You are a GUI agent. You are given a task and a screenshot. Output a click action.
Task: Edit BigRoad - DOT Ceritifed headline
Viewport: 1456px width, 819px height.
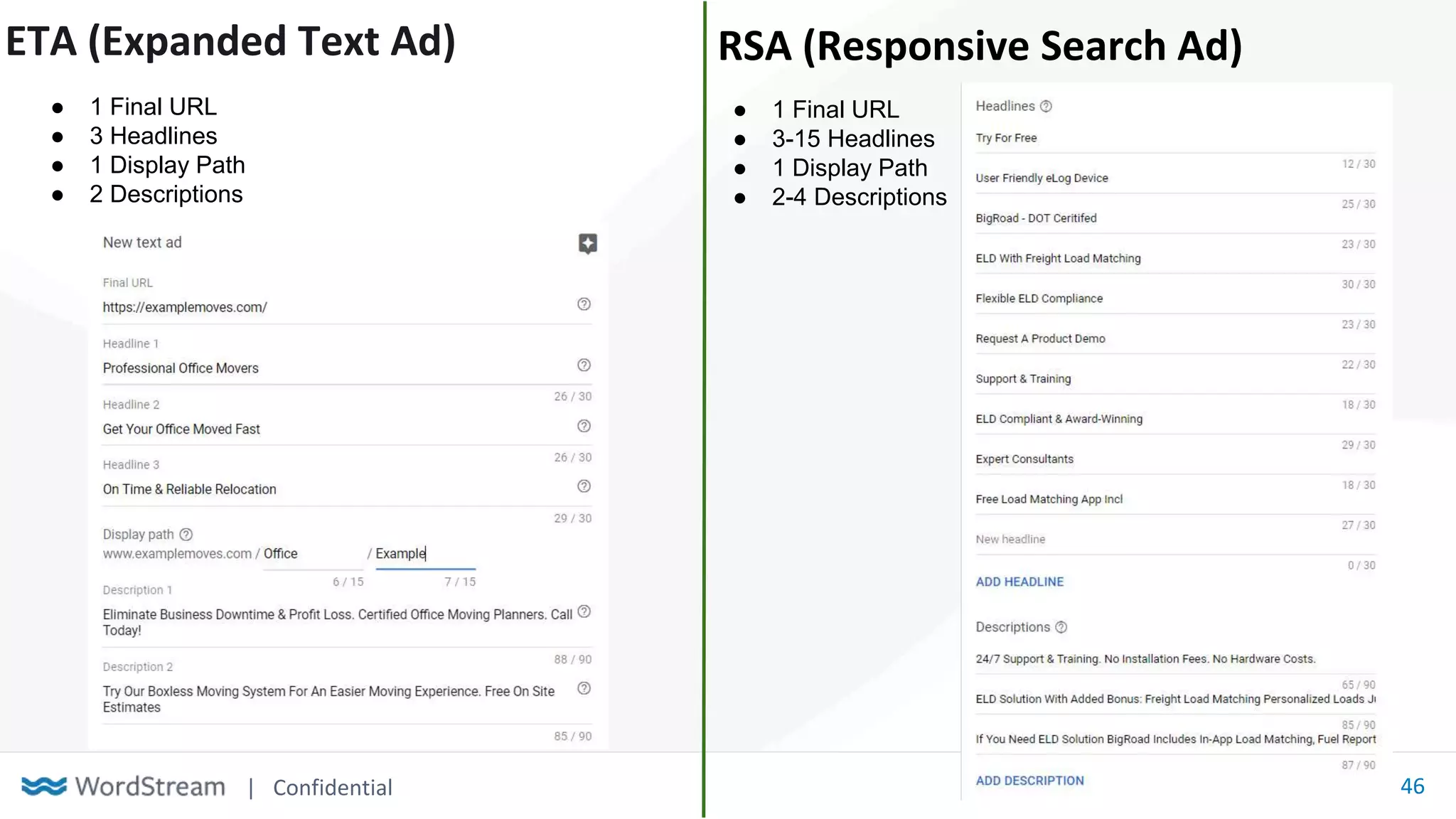(1175, 218)
